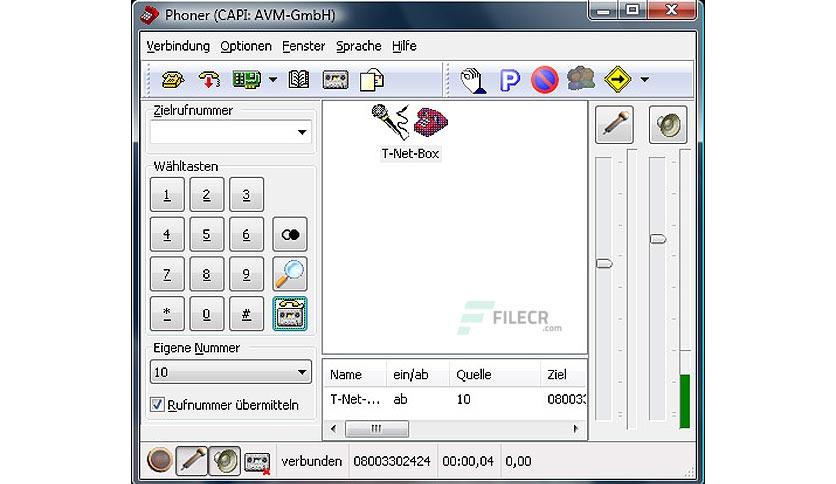Screen dimensions: 836x484
Task: Click the group conference call icon
Action: click(x=581, y=79)
